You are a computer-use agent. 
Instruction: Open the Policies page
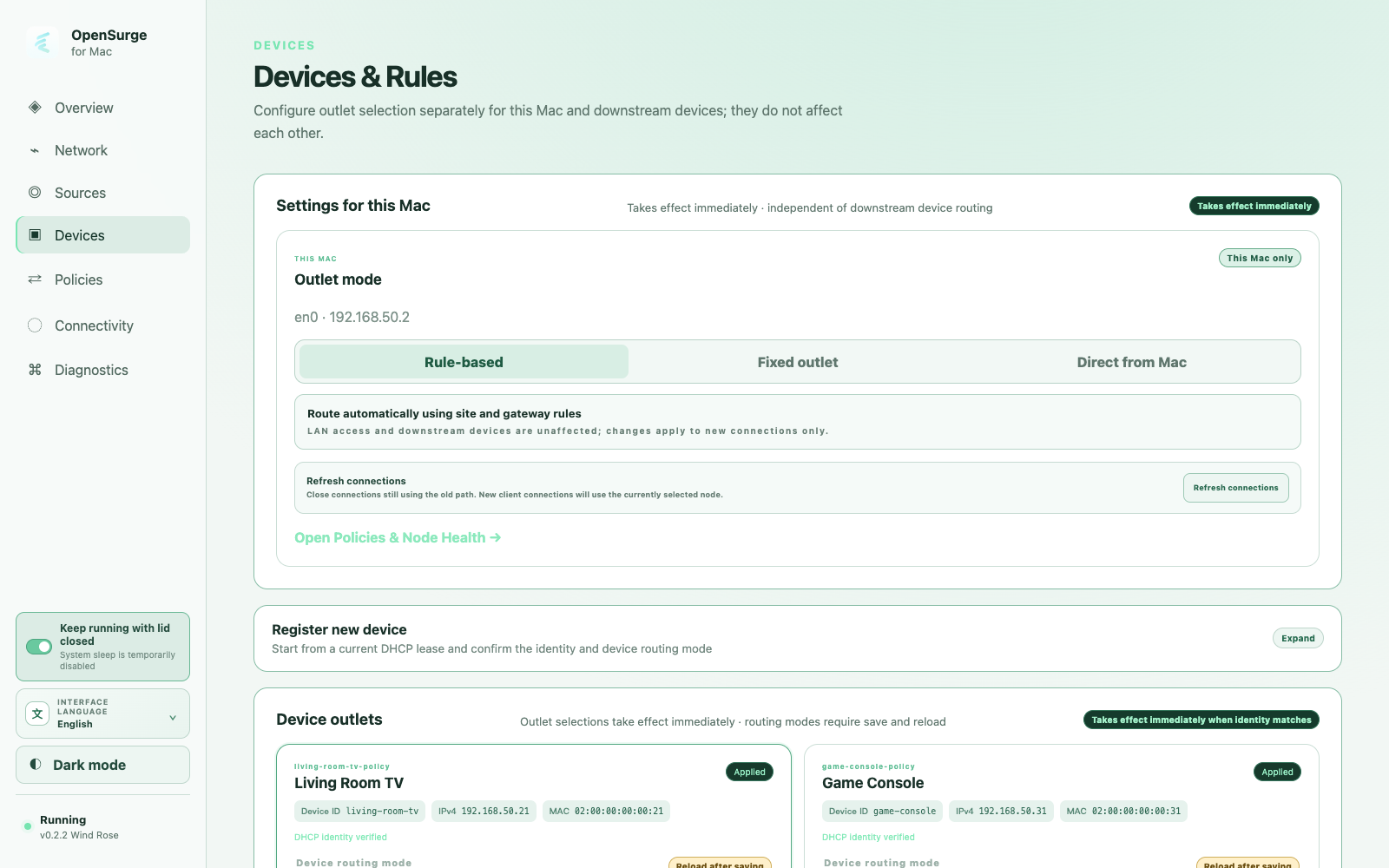click(102, 279)
